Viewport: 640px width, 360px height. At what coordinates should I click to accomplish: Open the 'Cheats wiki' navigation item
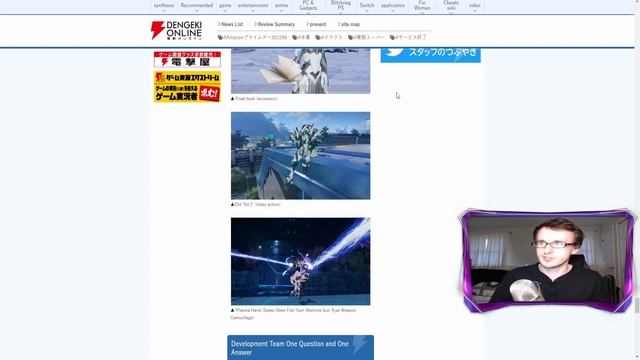[451, 6]
